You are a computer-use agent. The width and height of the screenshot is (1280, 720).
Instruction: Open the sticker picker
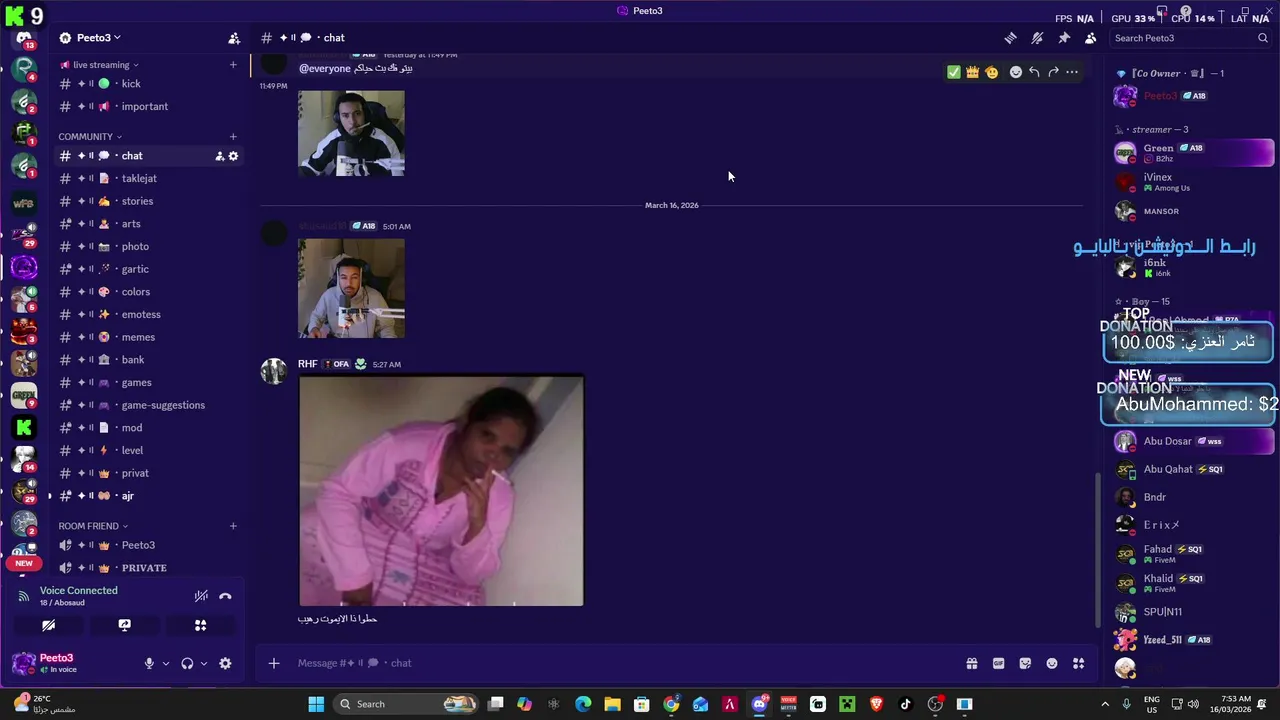1025,663
